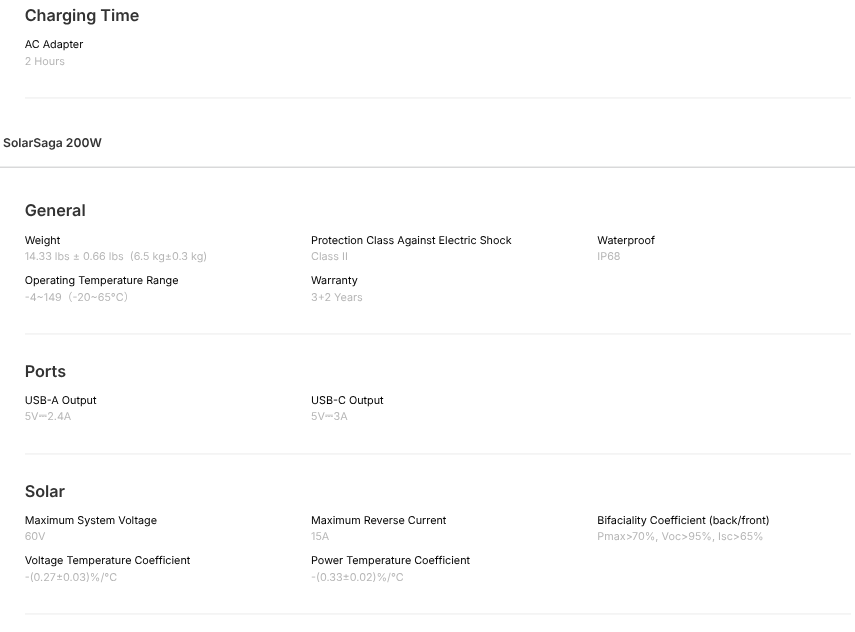Click the Operating Temperature Range label
The height and width of the screenshot is (632, 855).
point(101,280)
